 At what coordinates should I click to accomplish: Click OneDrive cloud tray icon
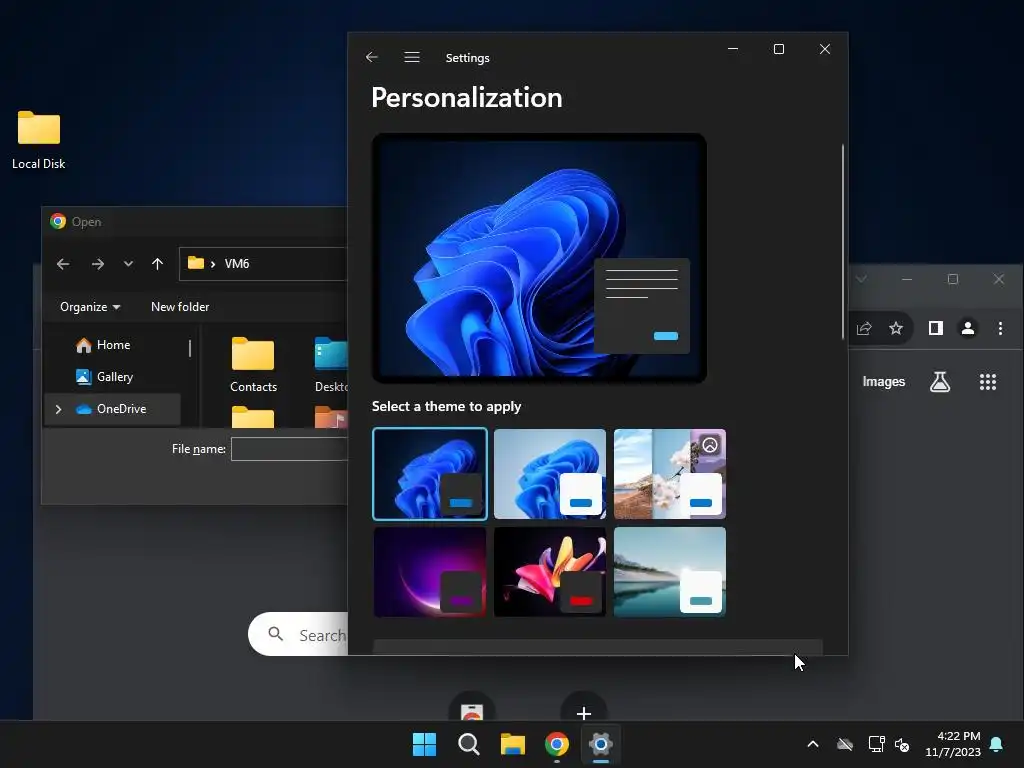[845, 744]
